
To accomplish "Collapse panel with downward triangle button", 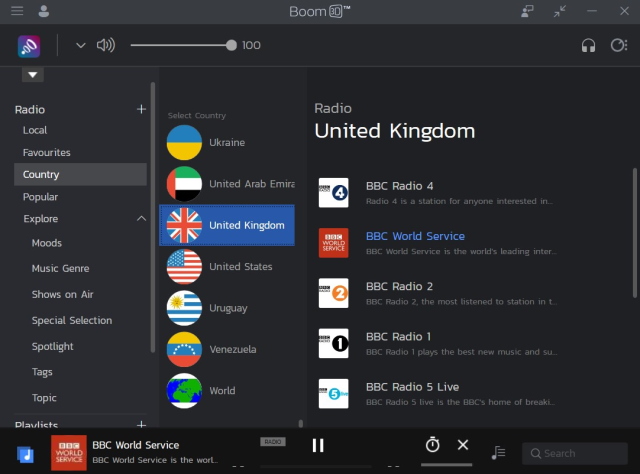I will [x=33, y=75].
